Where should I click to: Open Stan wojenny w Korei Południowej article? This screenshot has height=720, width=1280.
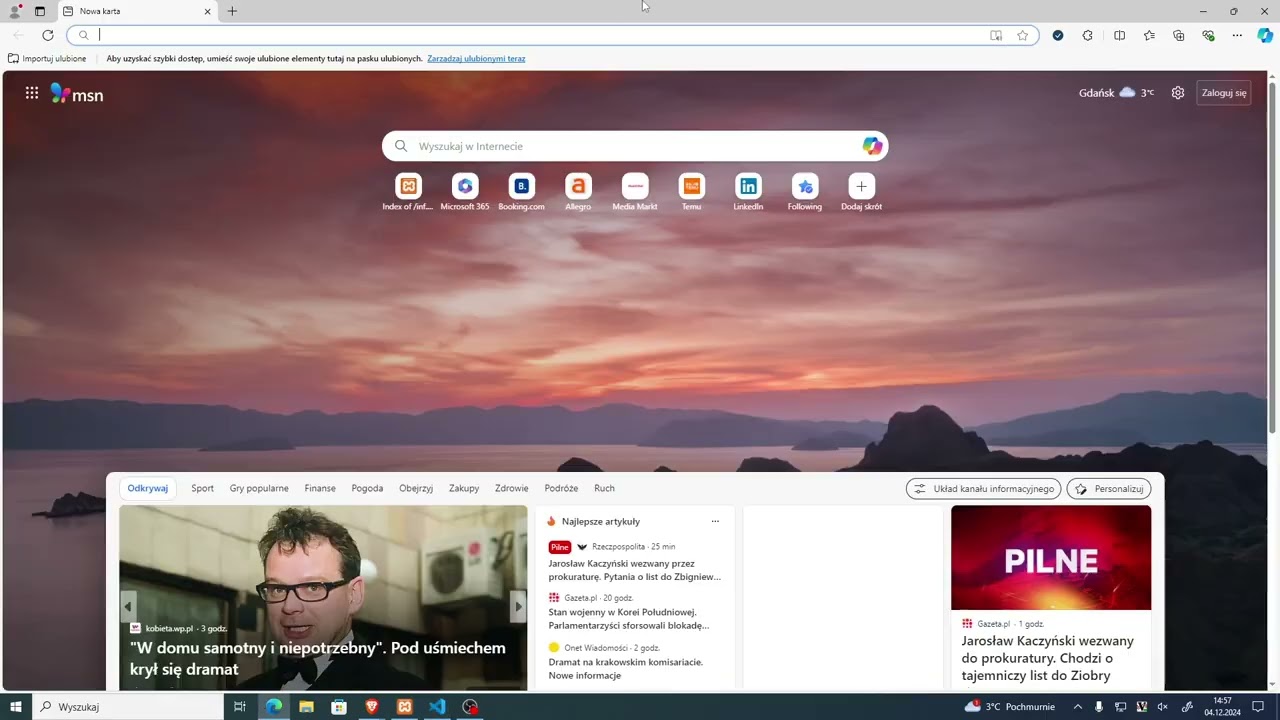coord(628,619)
